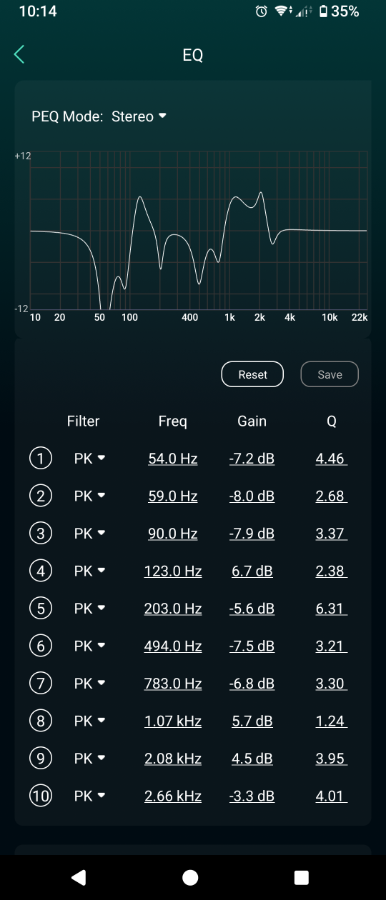Select the filter 10 circled number icon
386x900 pixels.
click(x=40, y=796)
